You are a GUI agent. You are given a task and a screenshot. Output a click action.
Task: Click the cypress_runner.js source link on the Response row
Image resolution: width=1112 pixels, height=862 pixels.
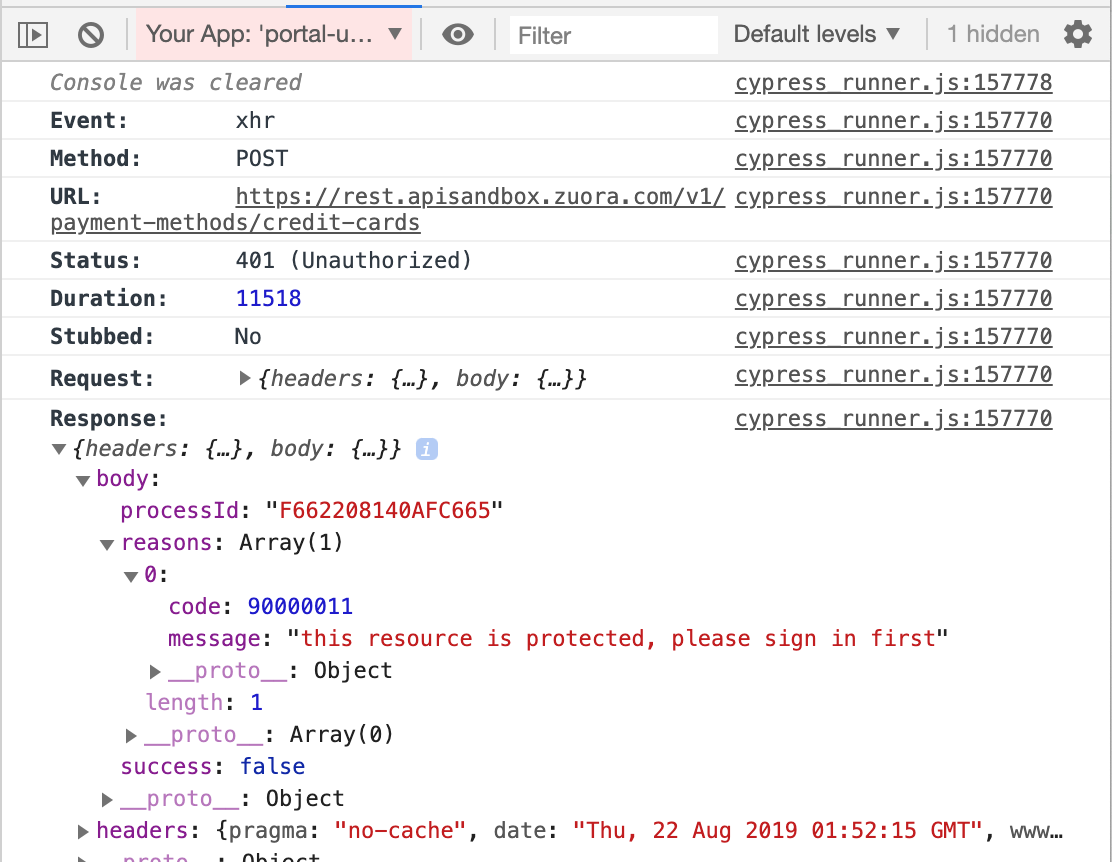click(893, 418)
